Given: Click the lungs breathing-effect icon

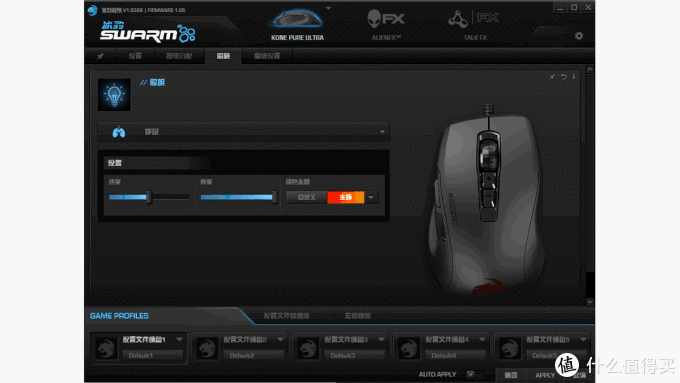Looking at the screenshot, I should tap(118, 132).
